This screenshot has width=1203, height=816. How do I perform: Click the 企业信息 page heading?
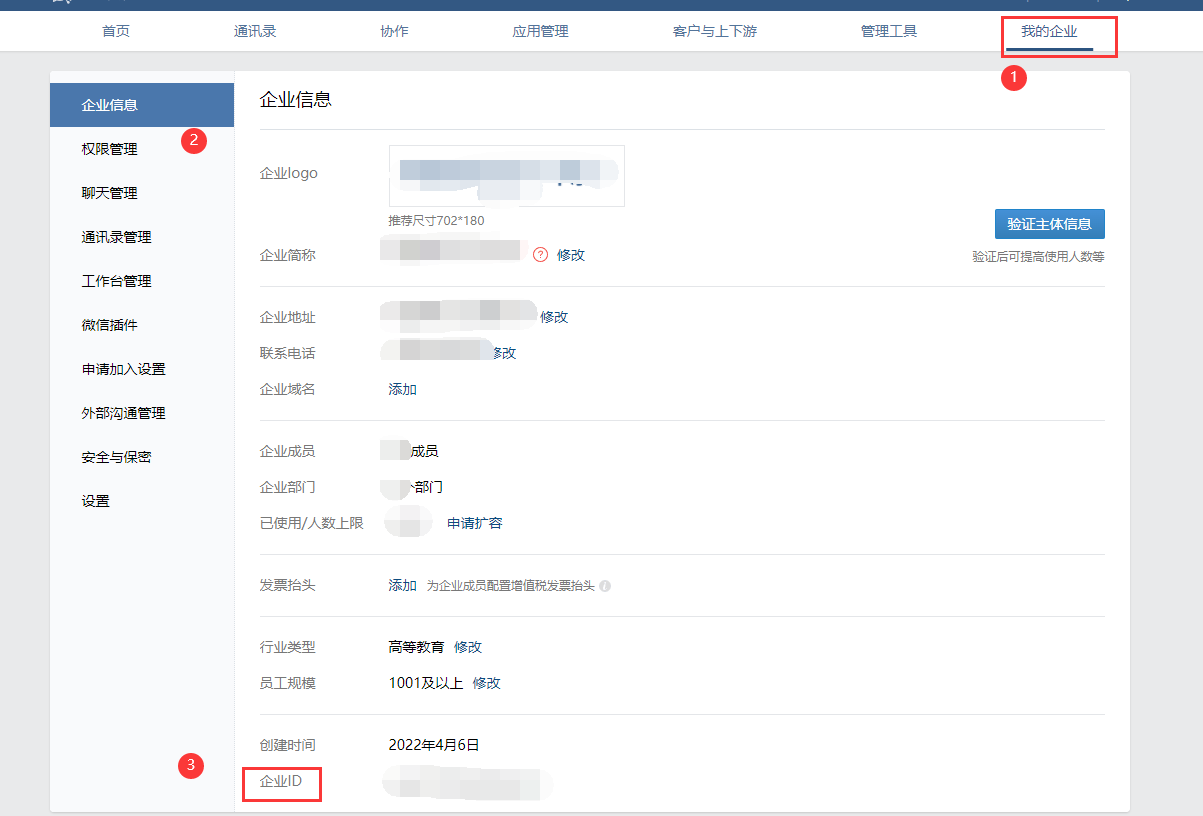coord(296,100)
